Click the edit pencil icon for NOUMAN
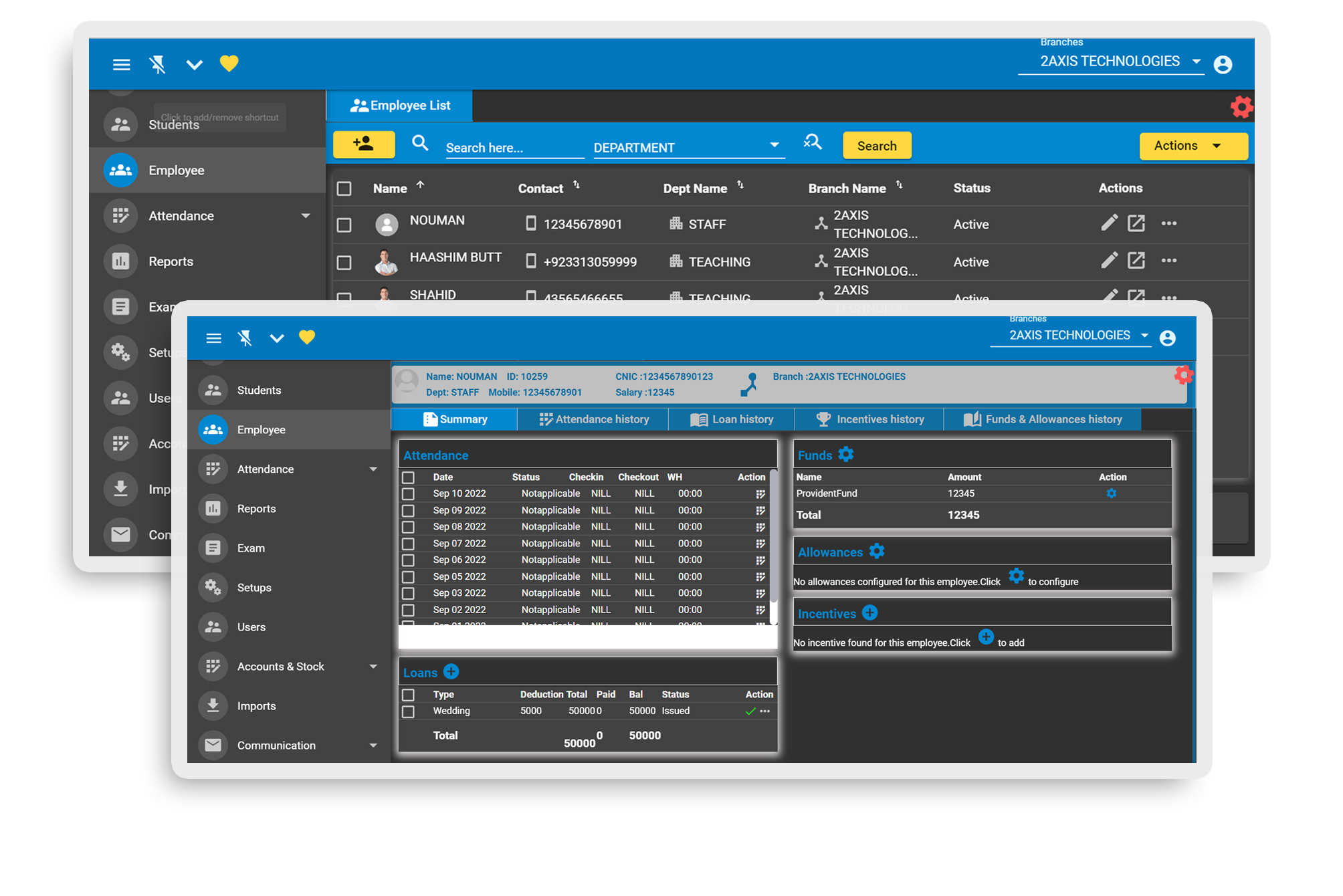 pos(1109,223)
